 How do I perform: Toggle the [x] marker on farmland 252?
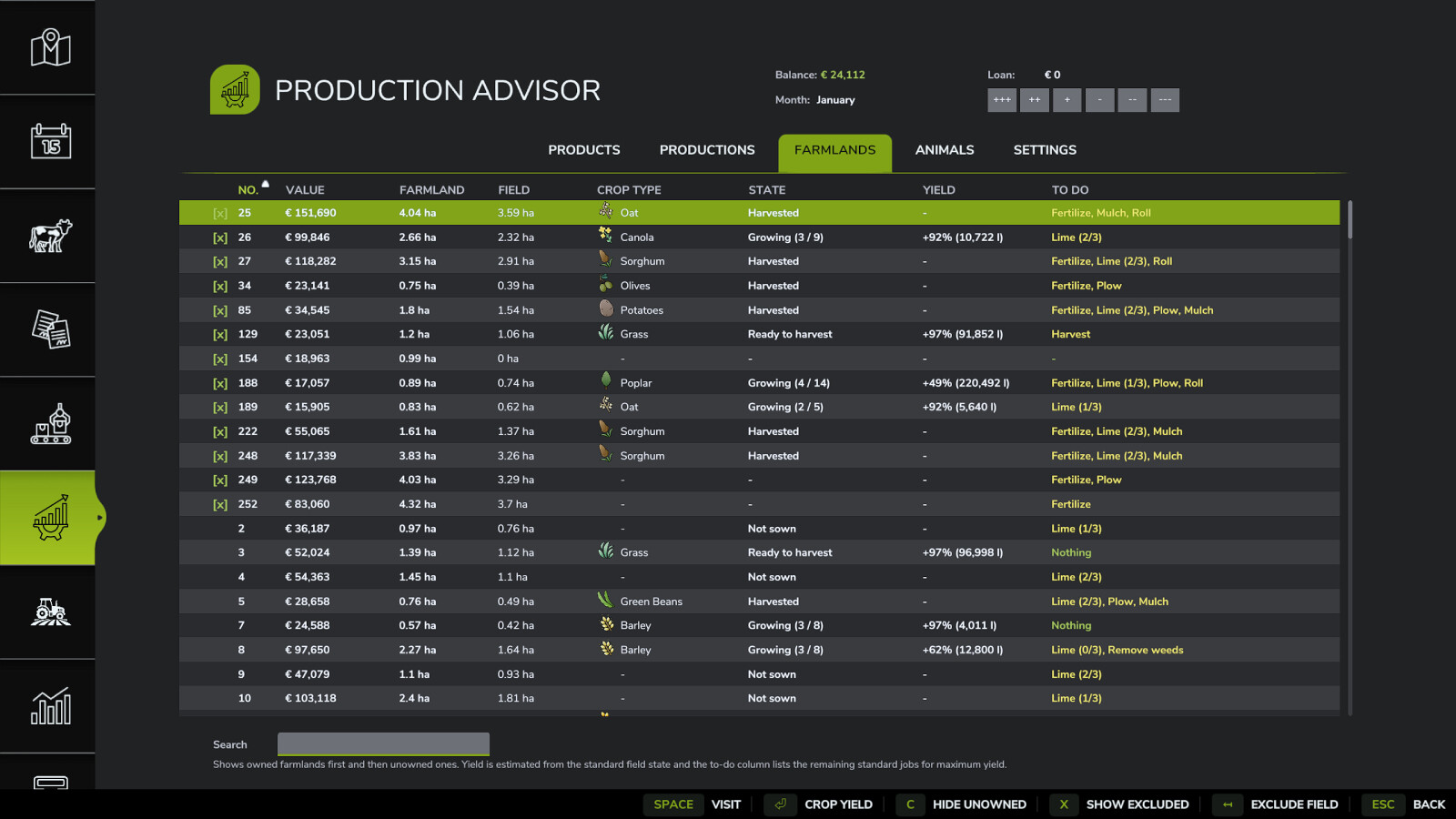(x=220, y=504)
